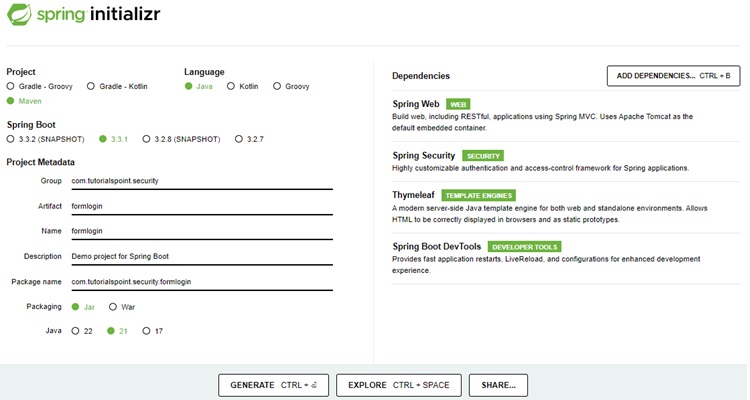Click the Package name field
Viewport: 750px width, 400px height.
(200, 281)
